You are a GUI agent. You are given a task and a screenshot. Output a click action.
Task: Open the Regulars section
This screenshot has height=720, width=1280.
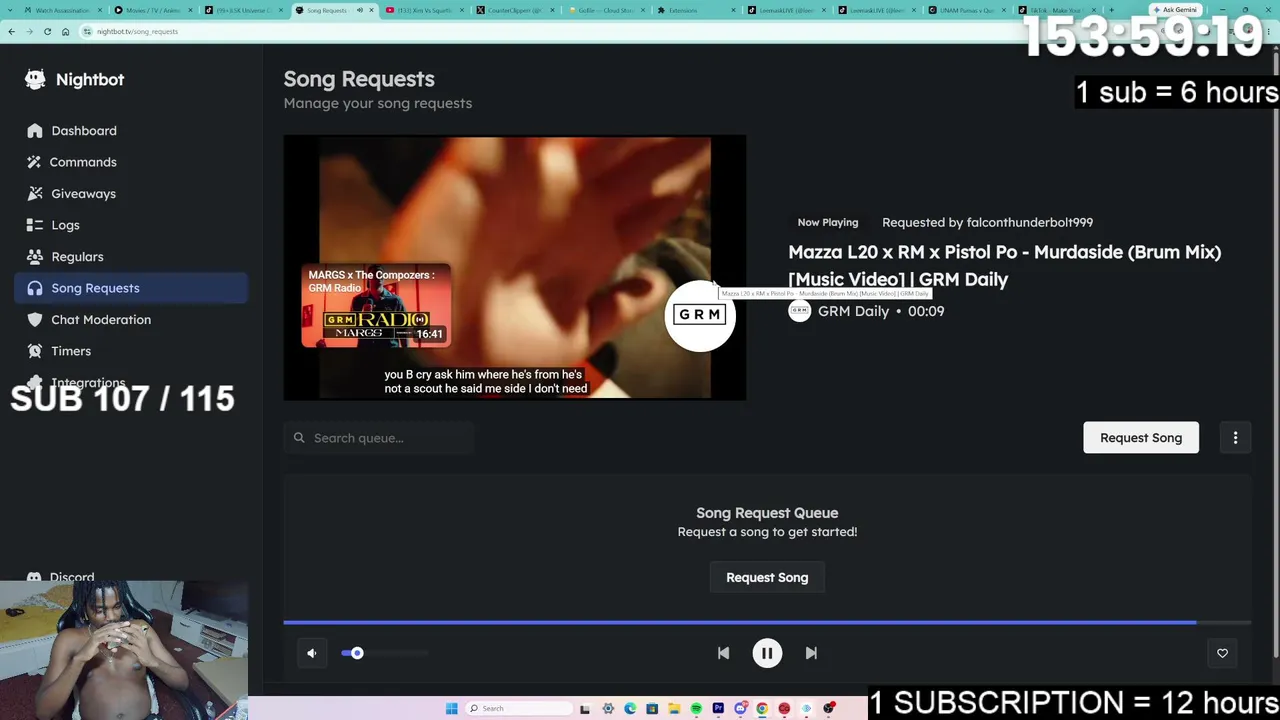point(131,257)
